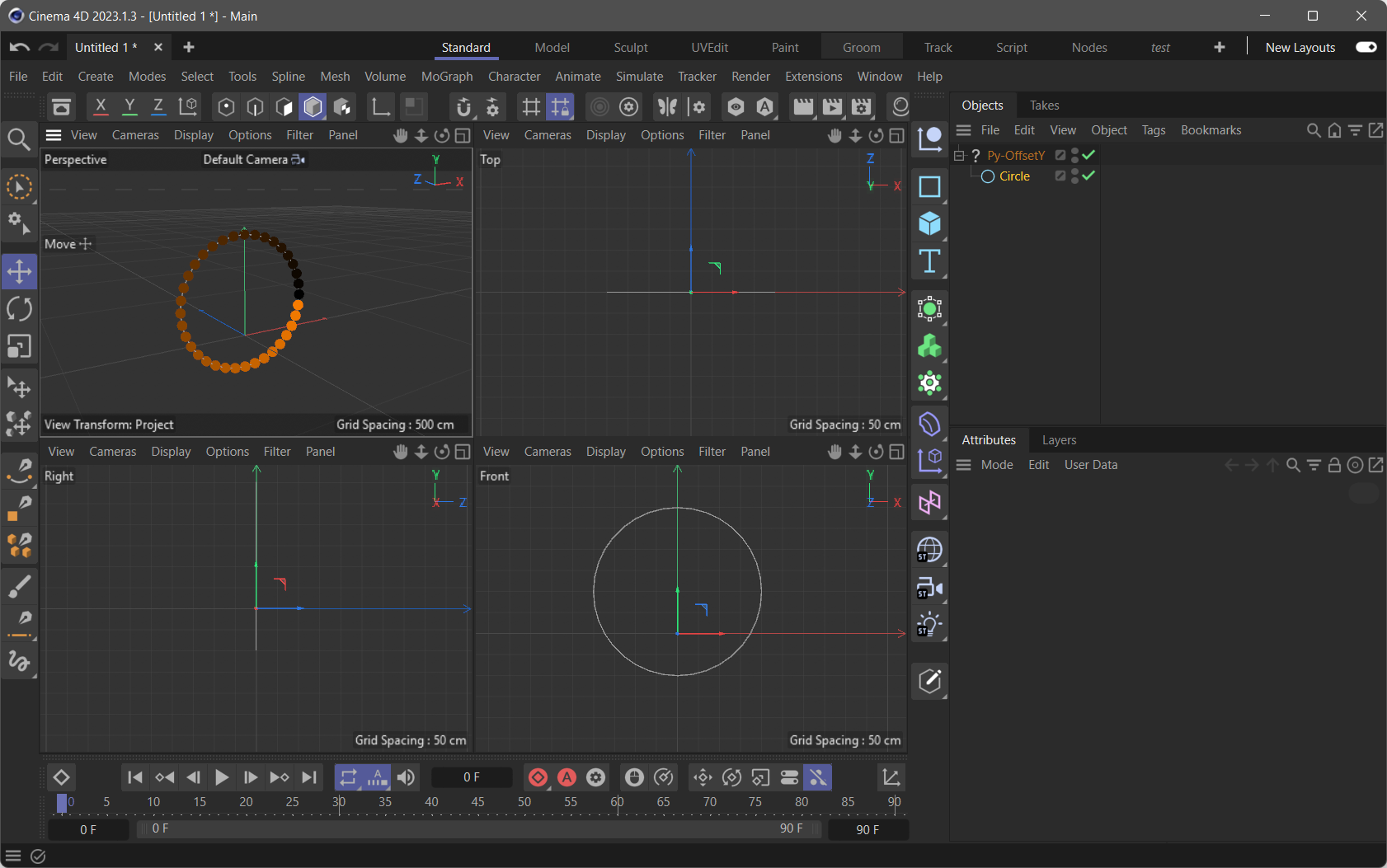Toggle X axis lock
1387x868 pixels.
click(101, 106)
